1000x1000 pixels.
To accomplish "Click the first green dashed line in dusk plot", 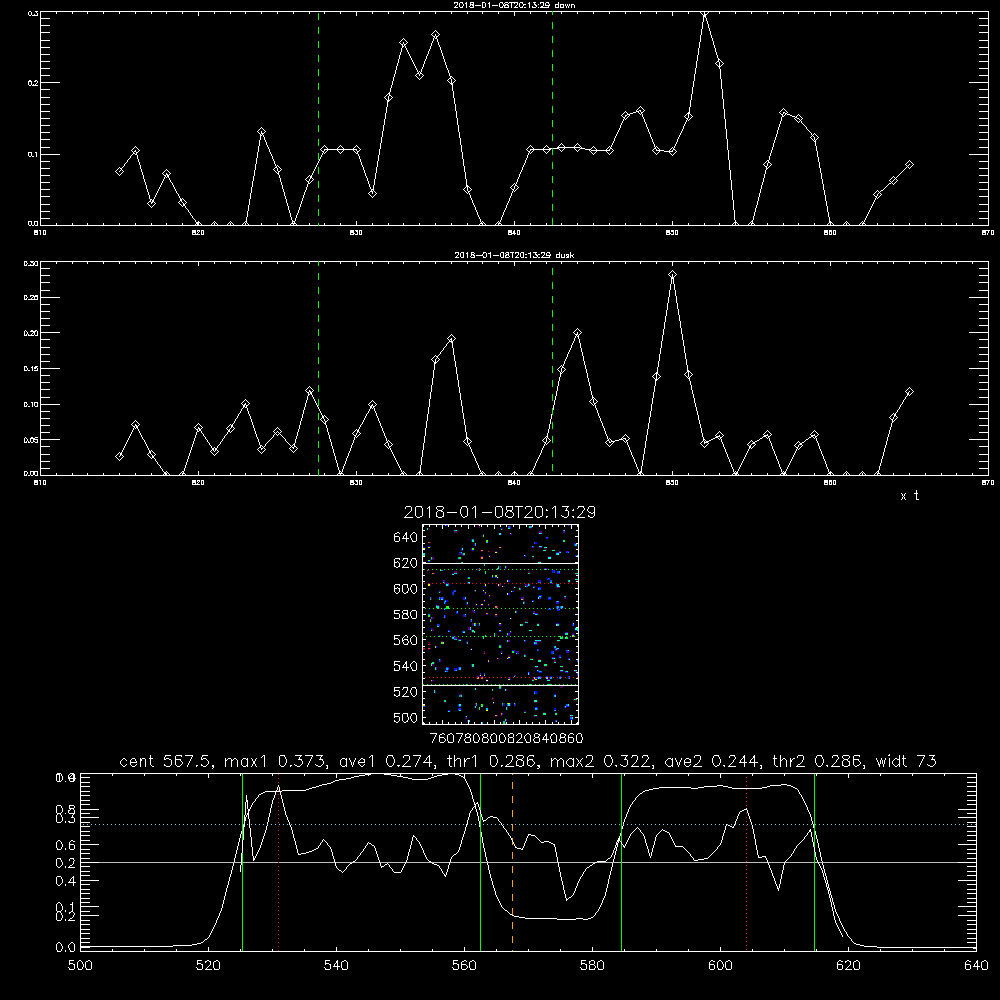I will tap(318, 368).
